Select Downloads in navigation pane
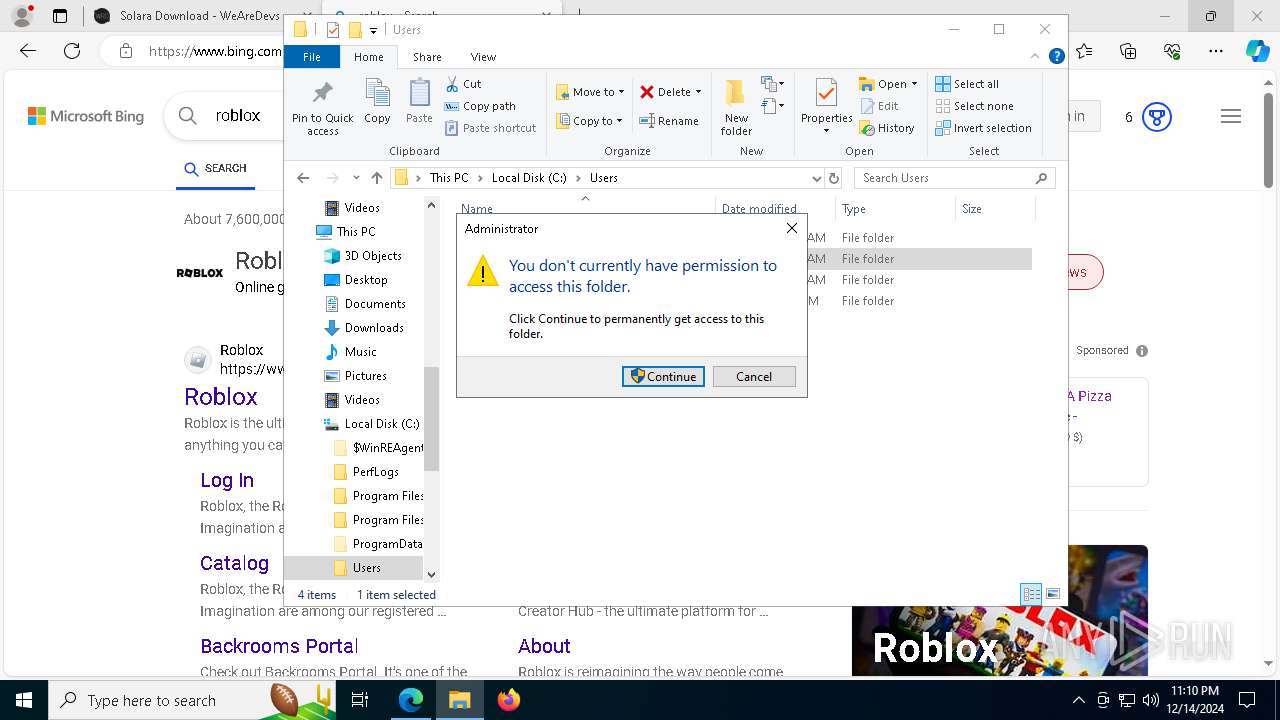The height and width of the screenshot is (720, 1280). click(373, 328)
